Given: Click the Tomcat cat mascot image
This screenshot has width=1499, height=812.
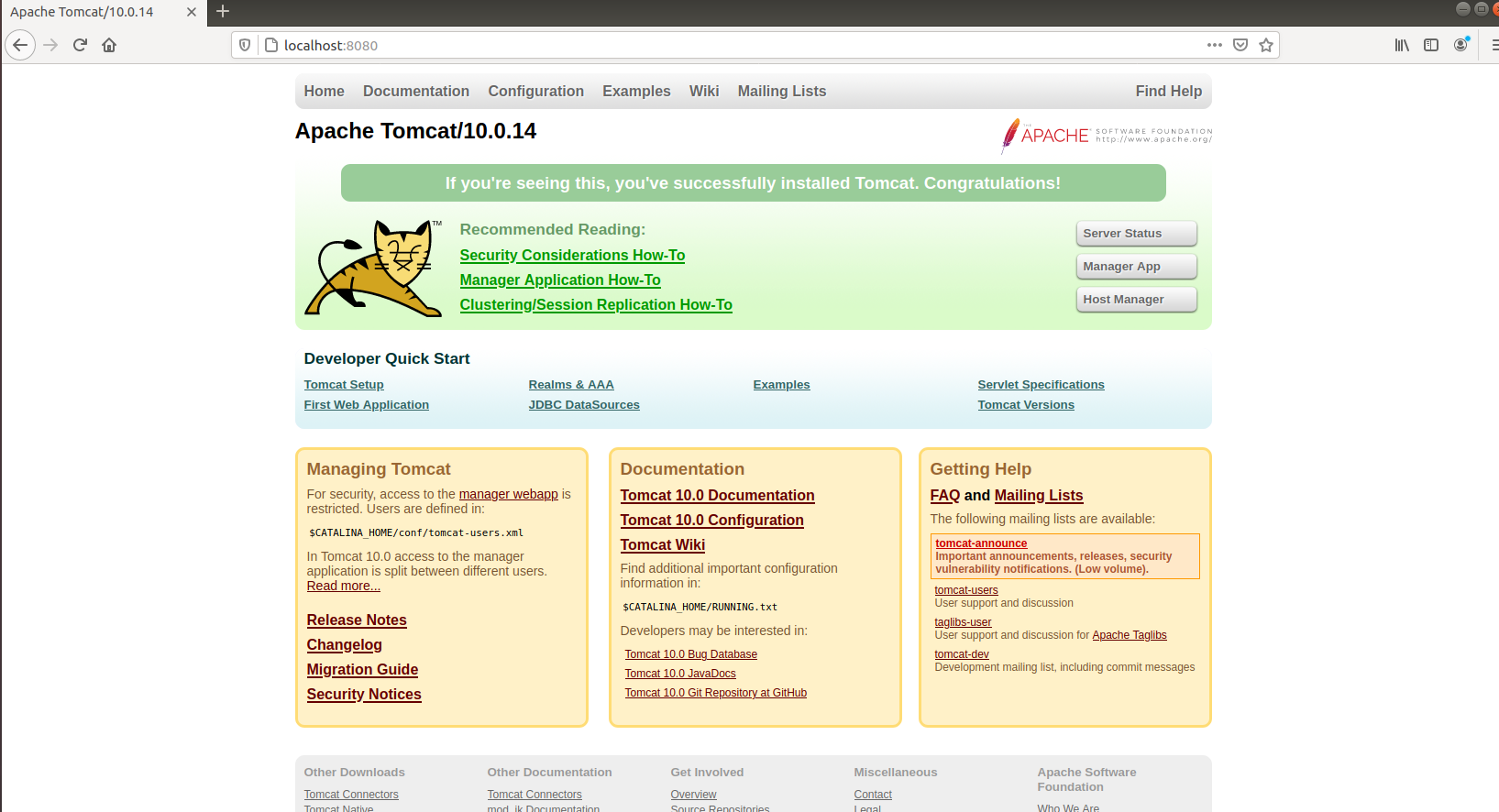Looking at the screenshot, I should point(373,269).
